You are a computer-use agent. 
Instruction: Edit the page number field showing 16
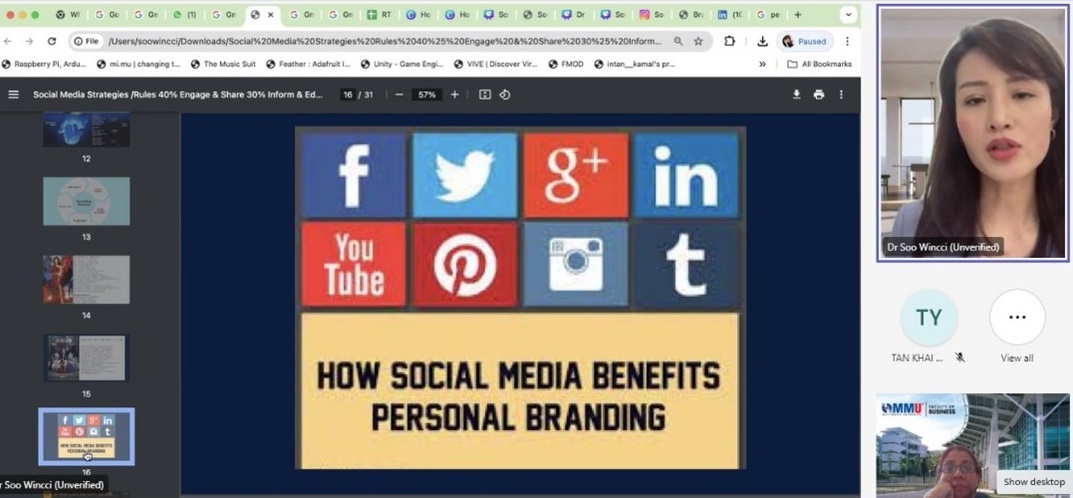[x=348, y=94]
